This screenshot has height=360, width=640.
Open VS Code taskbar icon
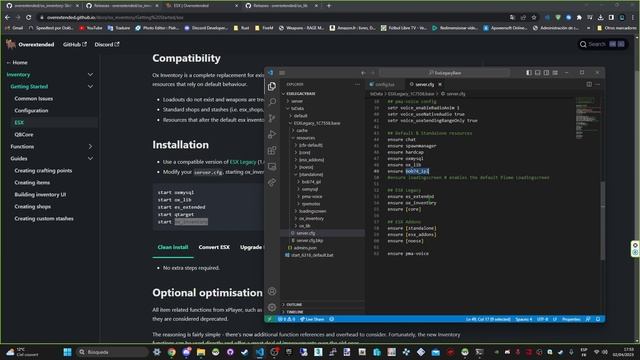tap(260, 352)
